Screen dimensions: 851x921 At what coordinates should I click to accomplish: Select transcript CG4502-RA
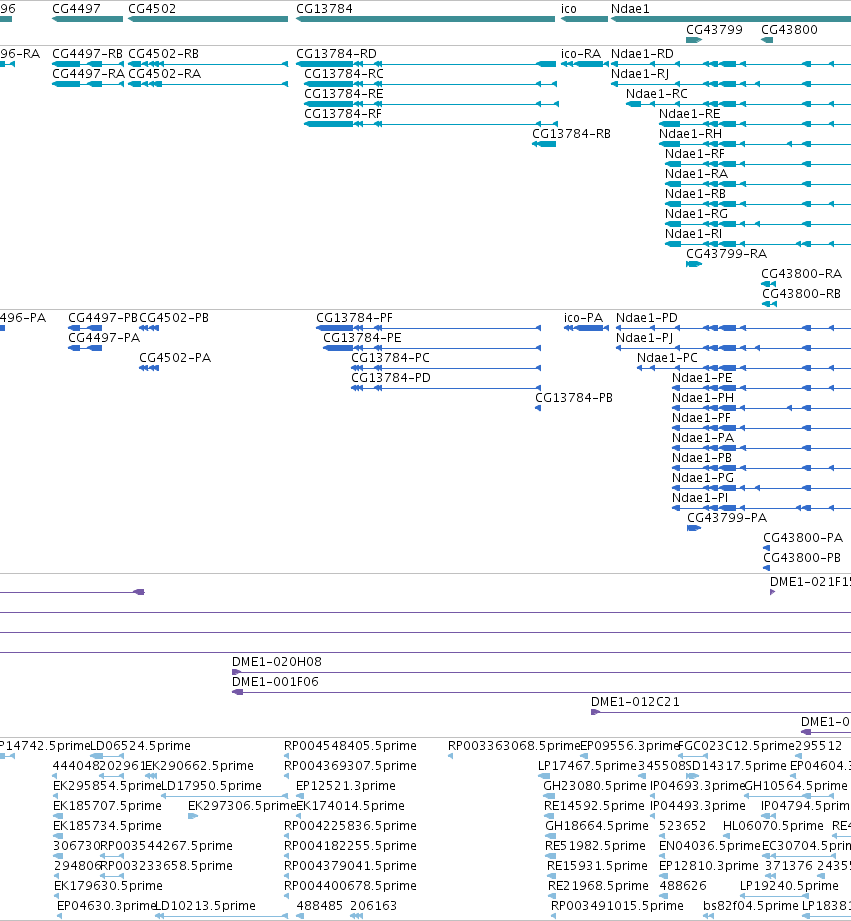click(x=208, y=84)
